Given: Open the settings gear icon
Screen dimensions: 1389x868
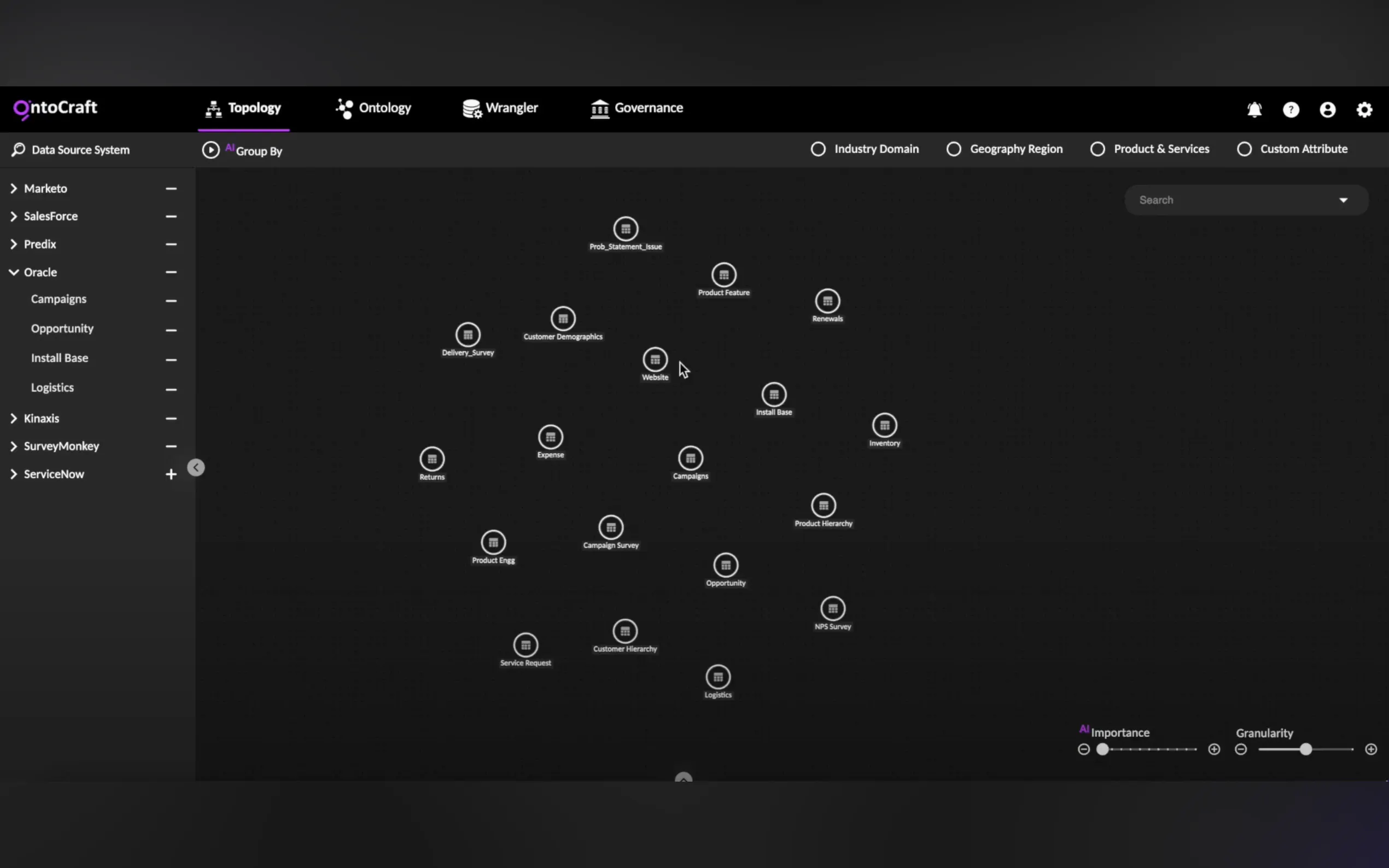Looking at the screenshot, I should click(x=1364, y=110).
